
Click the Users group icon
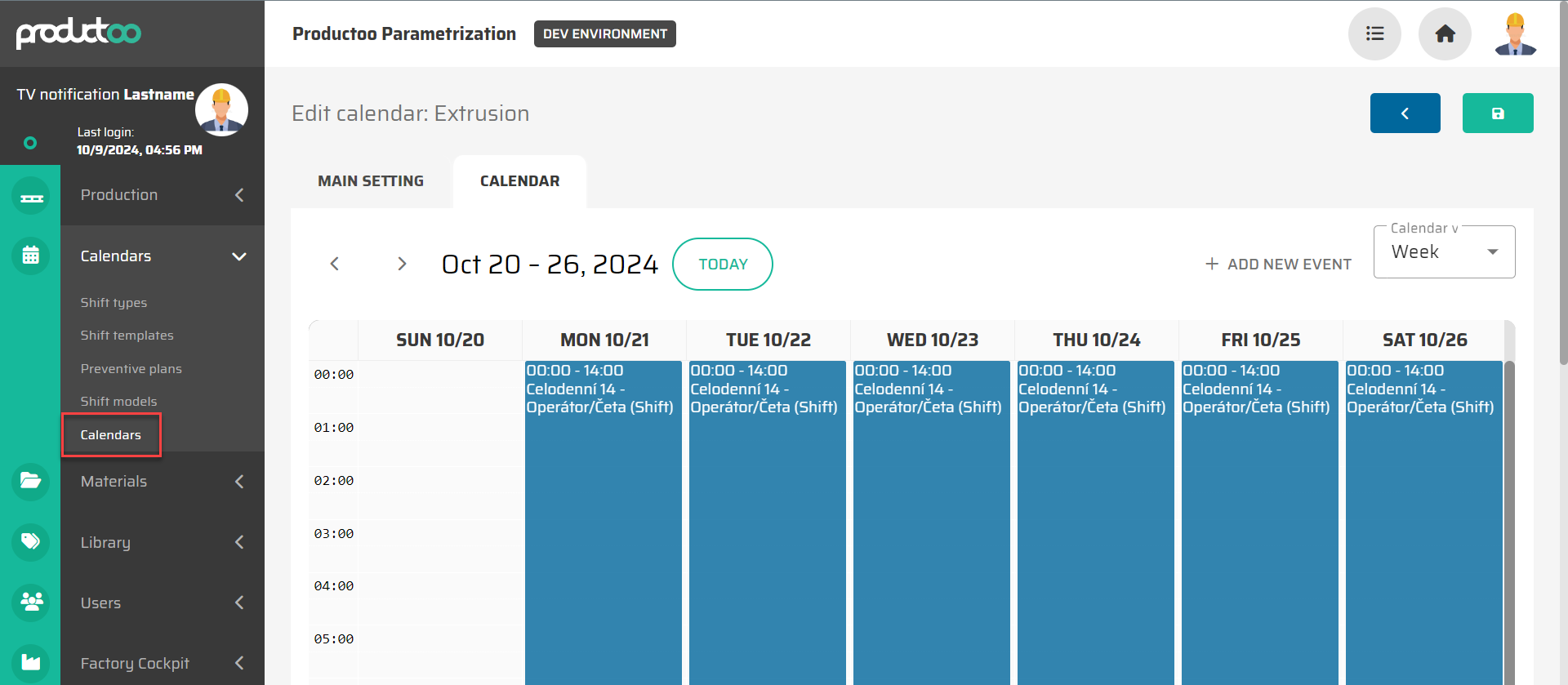(31, 602)
